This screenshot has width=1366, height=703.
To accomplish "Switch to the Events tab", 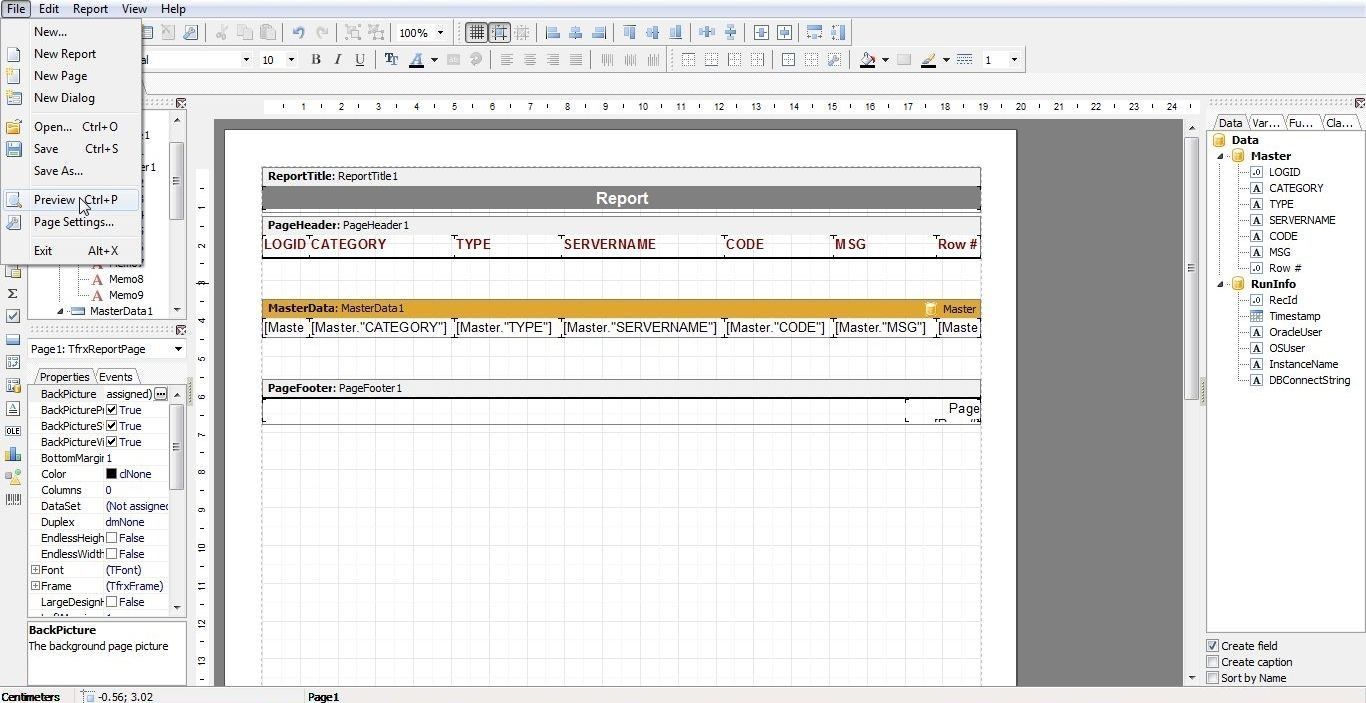I will [116, 377].
